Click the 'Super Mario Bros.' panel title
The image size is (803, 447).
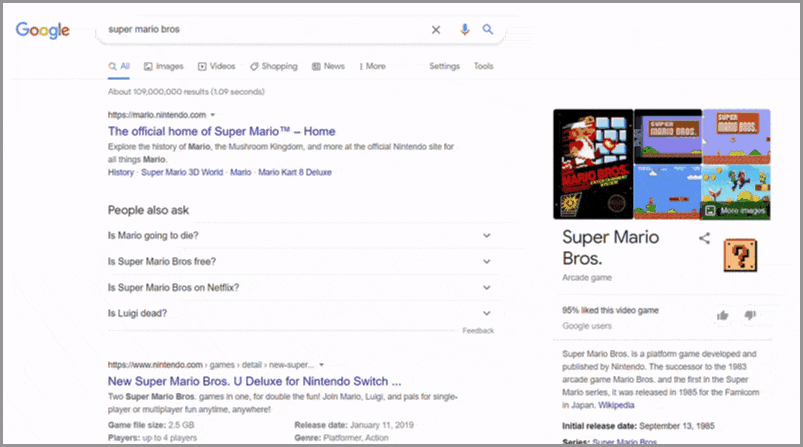pos(610,248)
